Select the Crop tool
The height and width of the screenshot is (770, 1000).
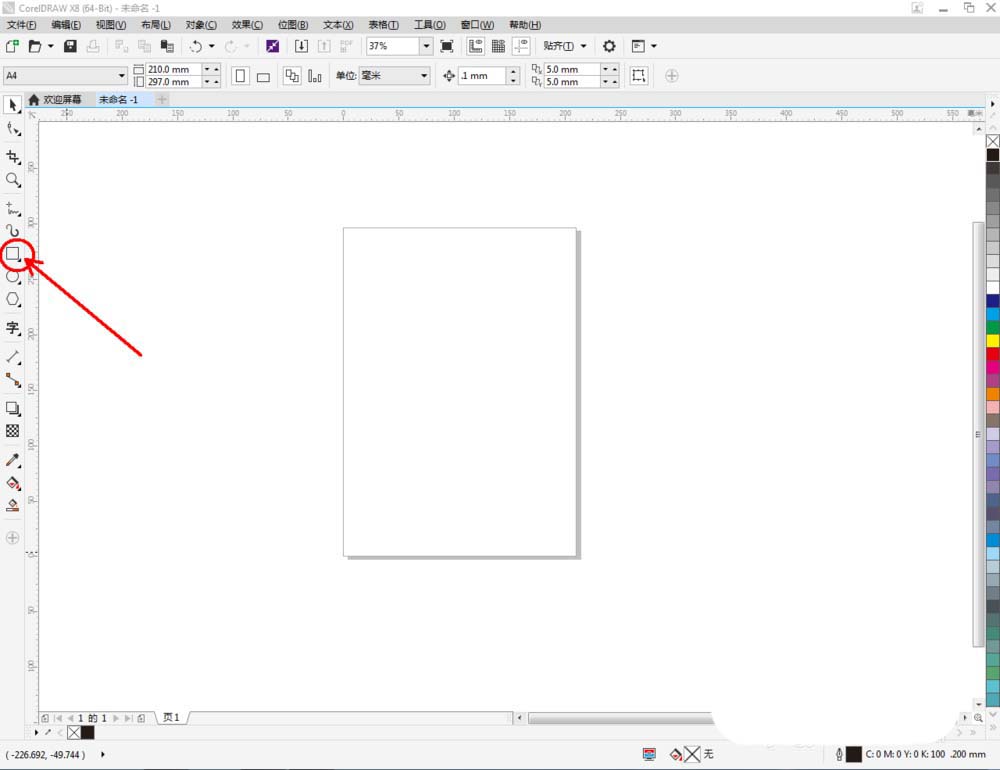click(x=13, y=157)
